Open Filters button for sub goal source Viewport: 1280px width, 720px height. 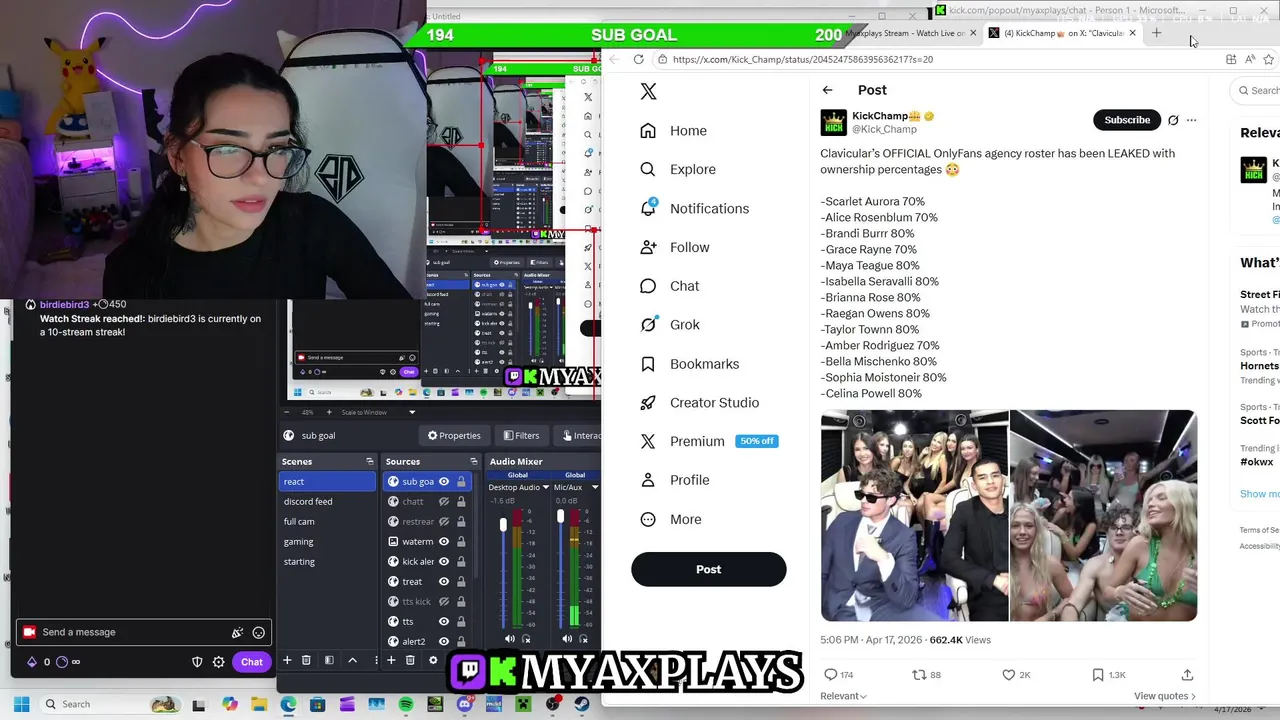click(521, 435)
